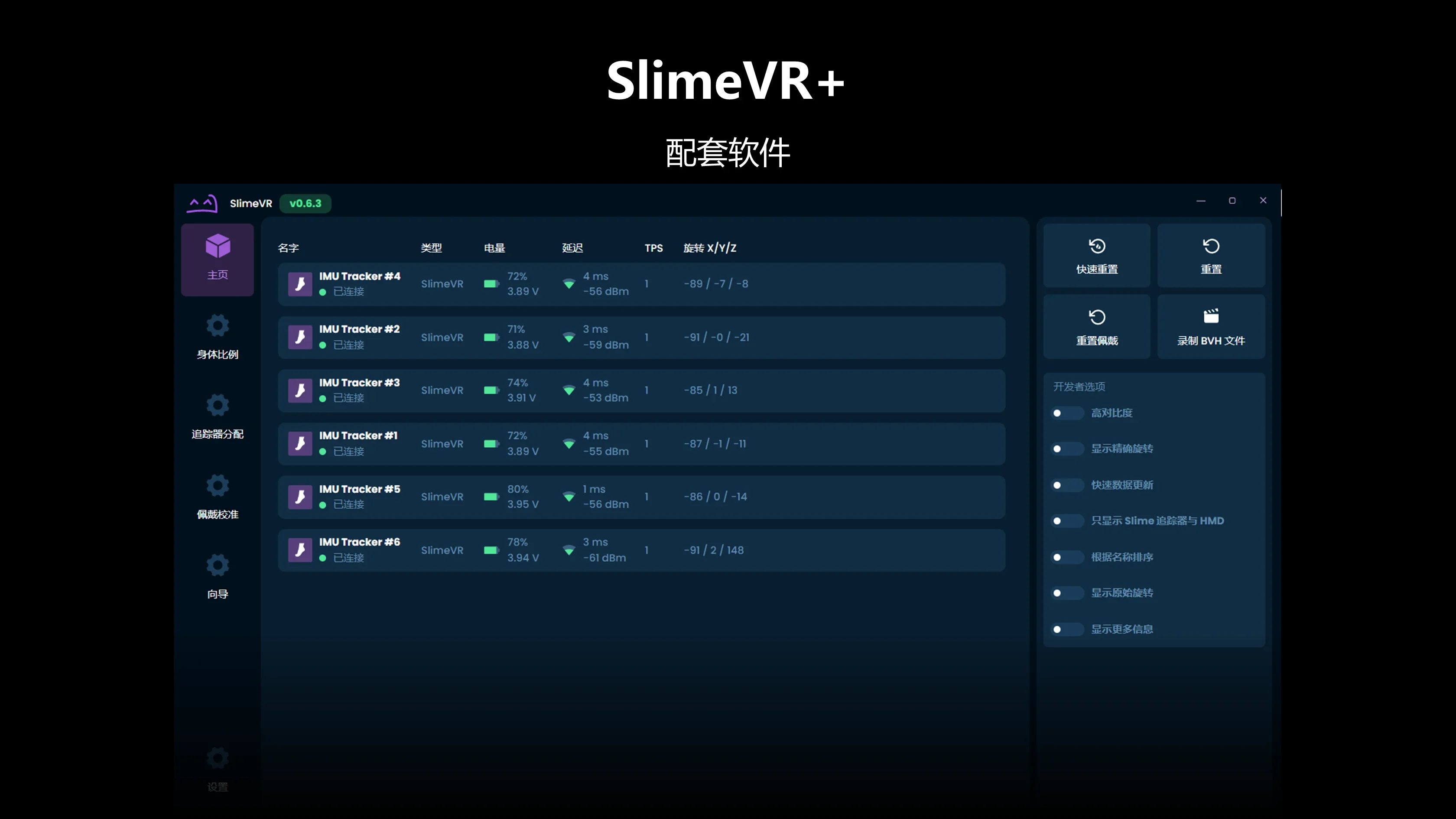Image resolution: width=1456 pixels, height=819 pixels.
Task: Click foot icon of IMU Tracker #3
Action: click(x=300, y=390)
